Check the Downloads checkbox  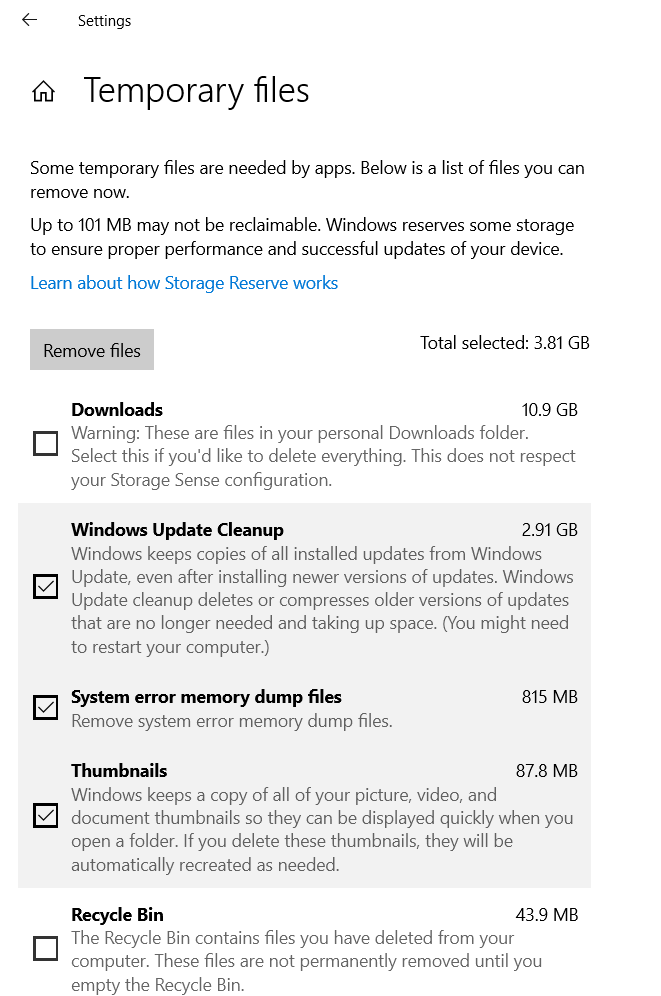pyautogui.click(x=45, y=443)
